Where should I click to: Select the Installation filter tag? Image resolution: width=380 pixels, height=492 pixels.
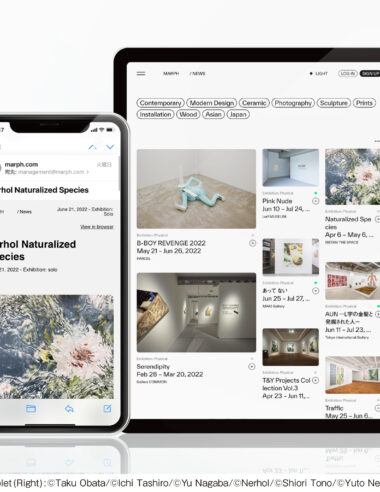[x=155, y=114]
